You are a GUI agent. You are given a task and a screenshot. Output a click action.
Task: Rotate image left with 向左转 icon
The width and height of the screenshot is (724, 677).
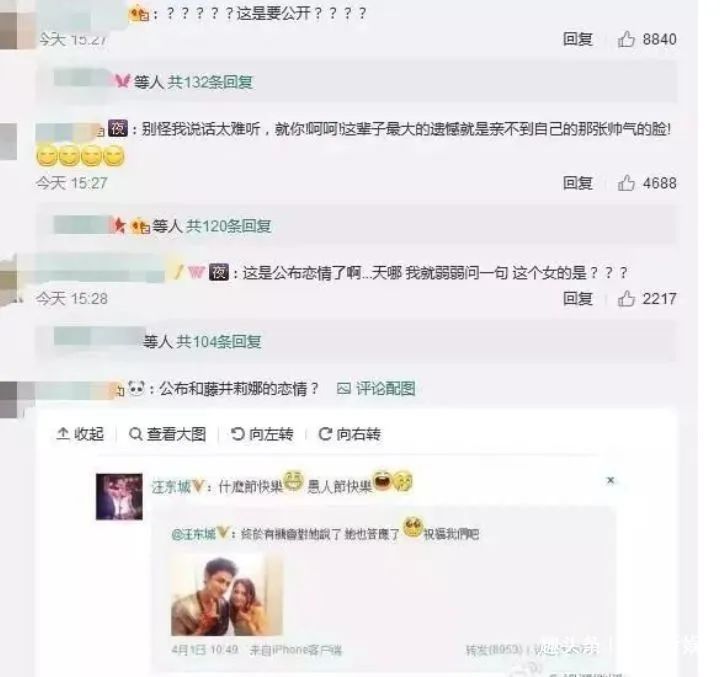pos(237,434)
